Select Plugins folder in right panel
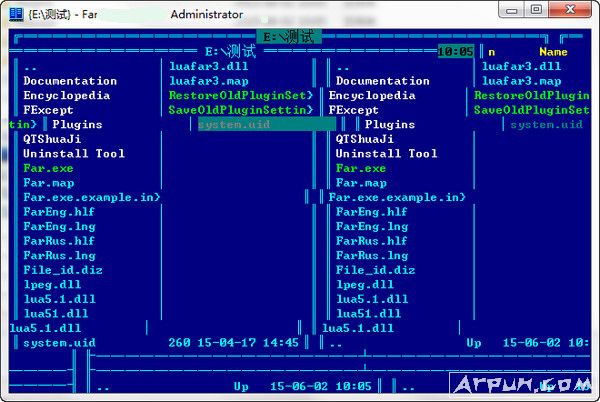Viewport: 600px width, 402px height. (390, 125)
